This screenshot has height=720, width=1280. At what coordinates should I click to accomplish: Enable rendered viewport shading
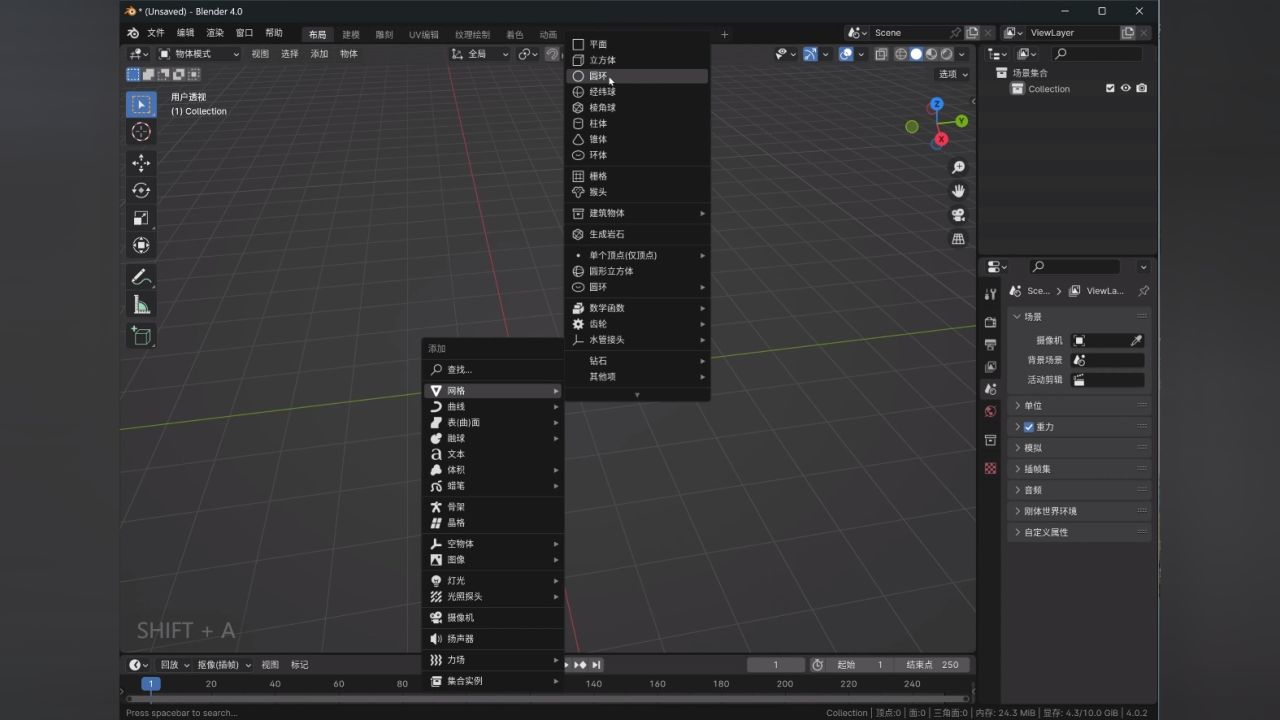(945, 54)
